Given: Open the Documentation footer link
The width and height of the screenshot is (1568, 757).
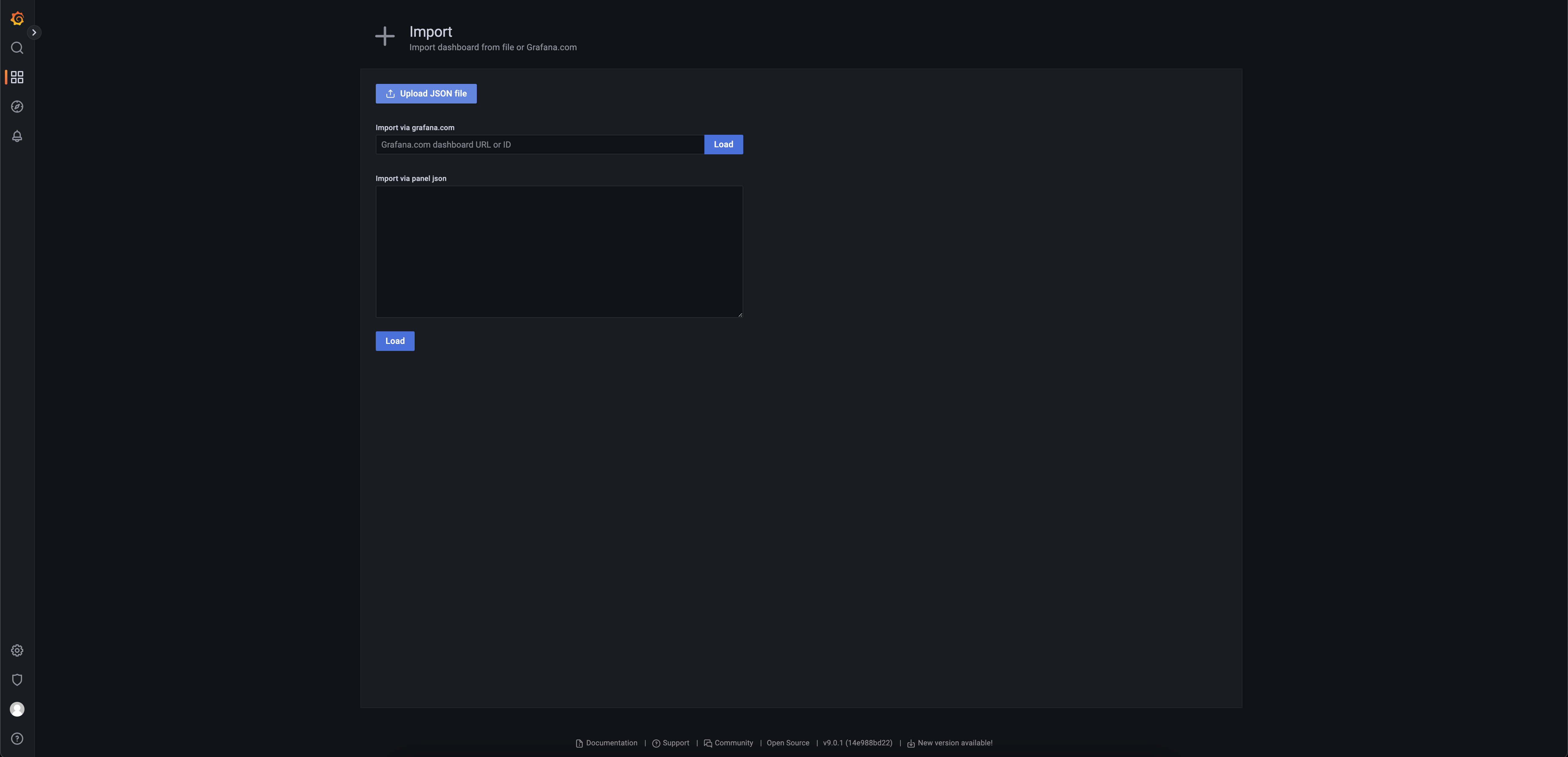Looking at the screenshot, I should 611,743.
